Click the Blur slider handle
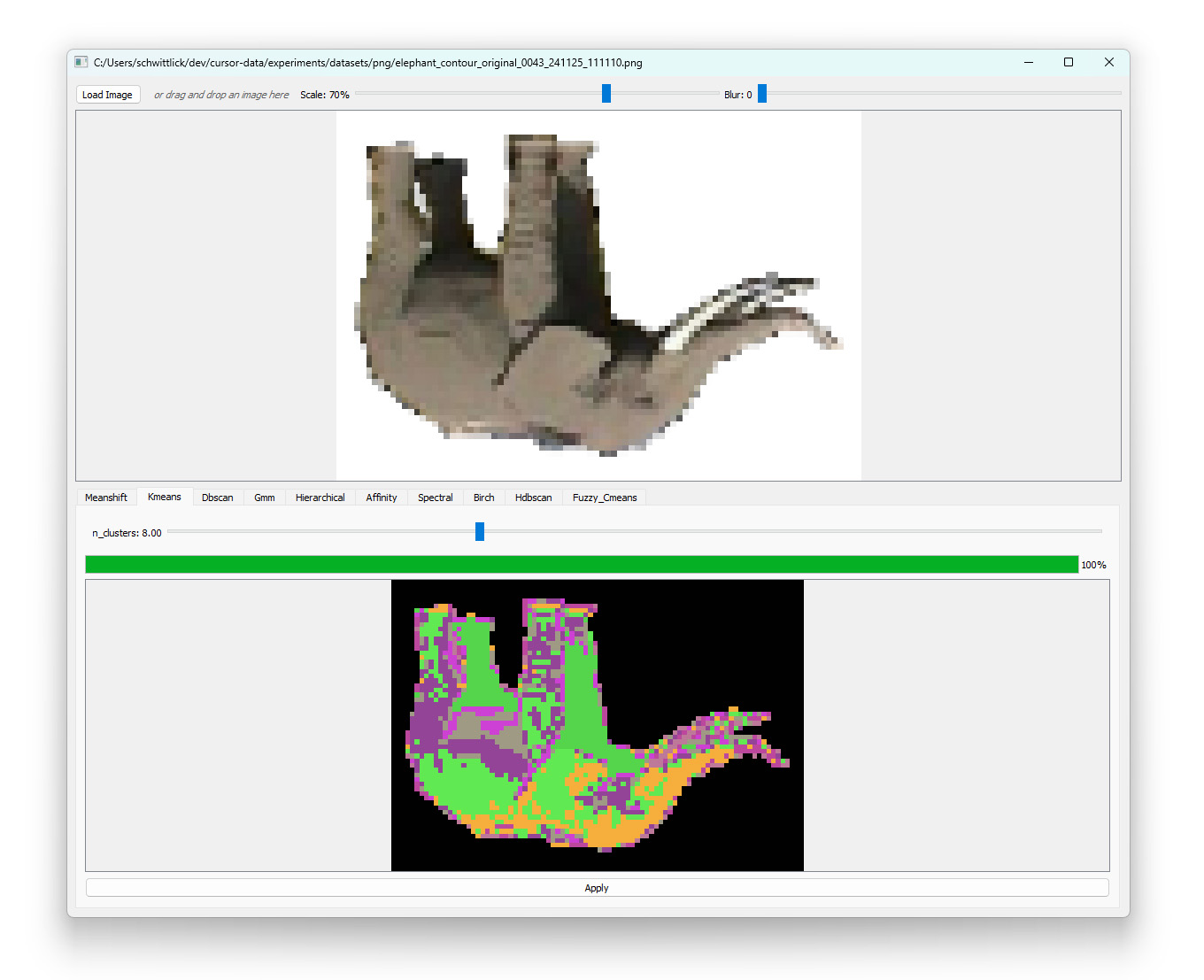This screenshot has width=1204, height=980. [x=762, y=94]
